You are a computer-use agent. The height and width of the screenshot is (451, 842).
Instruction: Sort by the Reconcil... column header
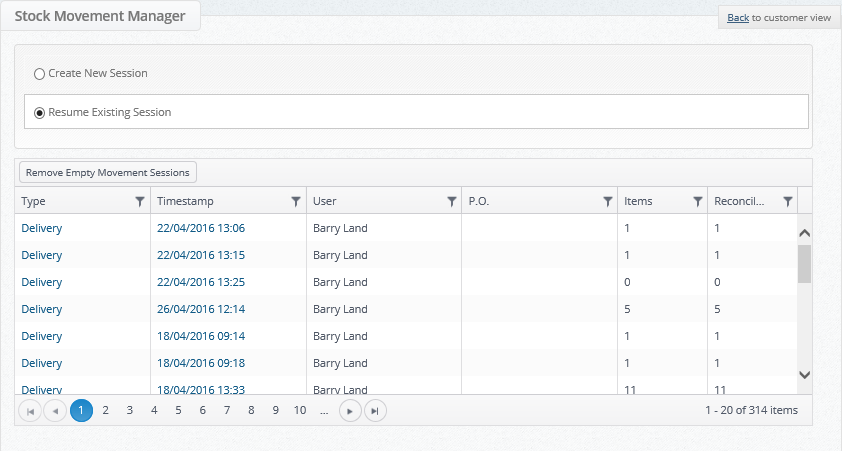pyautogui.click(x=739, y=201)
